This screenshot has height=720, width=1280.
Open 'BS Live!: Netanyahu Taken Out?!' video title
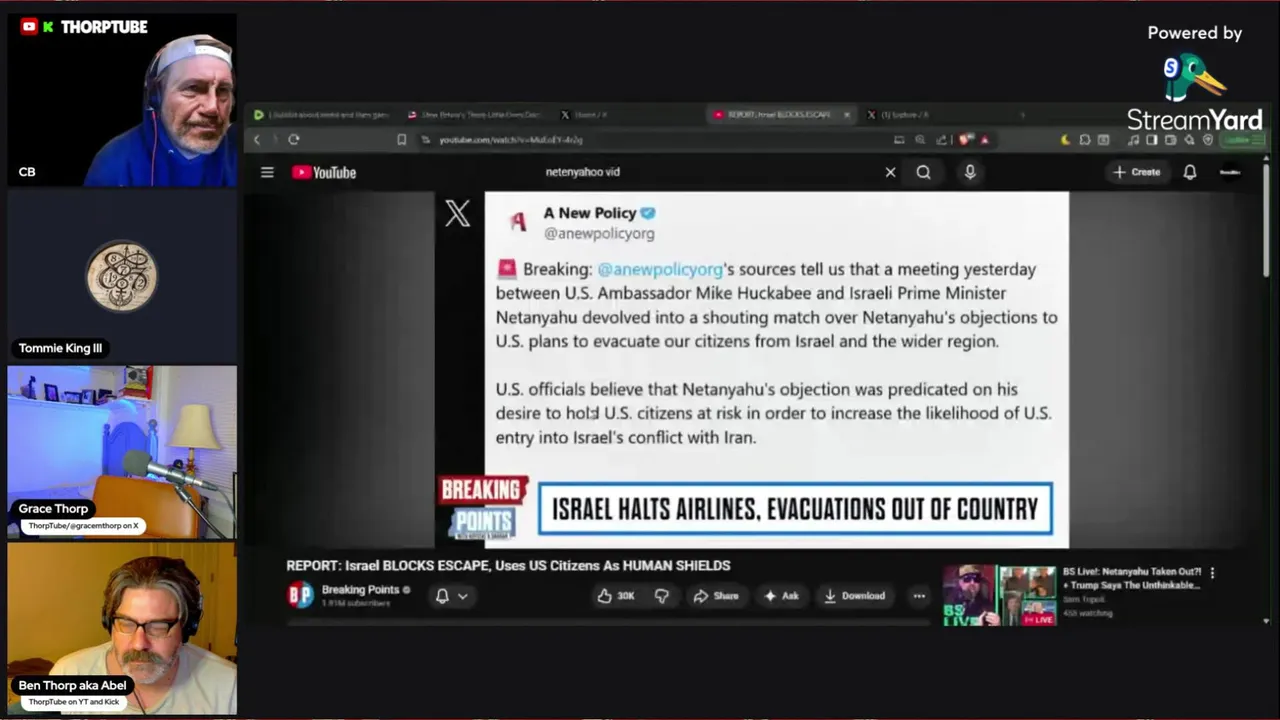(1131, 578)
